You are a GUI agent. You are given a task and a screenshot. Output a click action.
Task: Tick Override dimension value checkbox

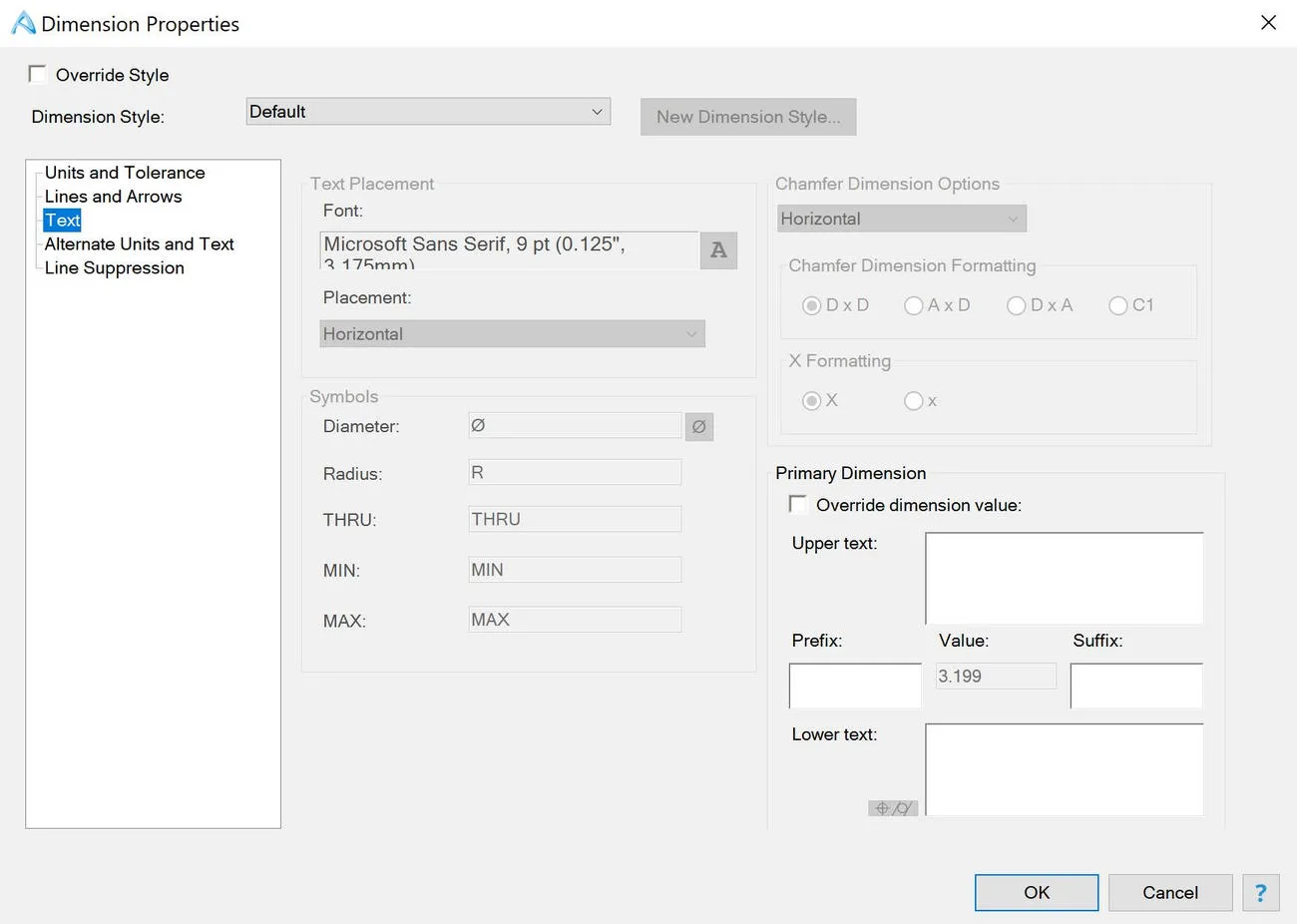point(798,504)
